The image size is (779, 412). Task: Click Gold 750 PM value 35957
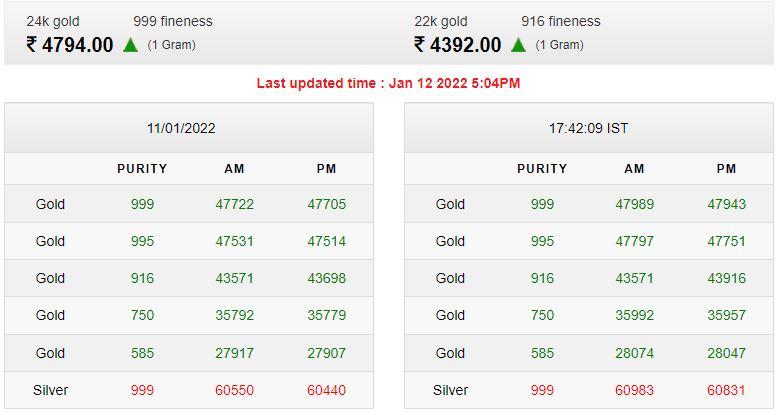pos(726,315)
